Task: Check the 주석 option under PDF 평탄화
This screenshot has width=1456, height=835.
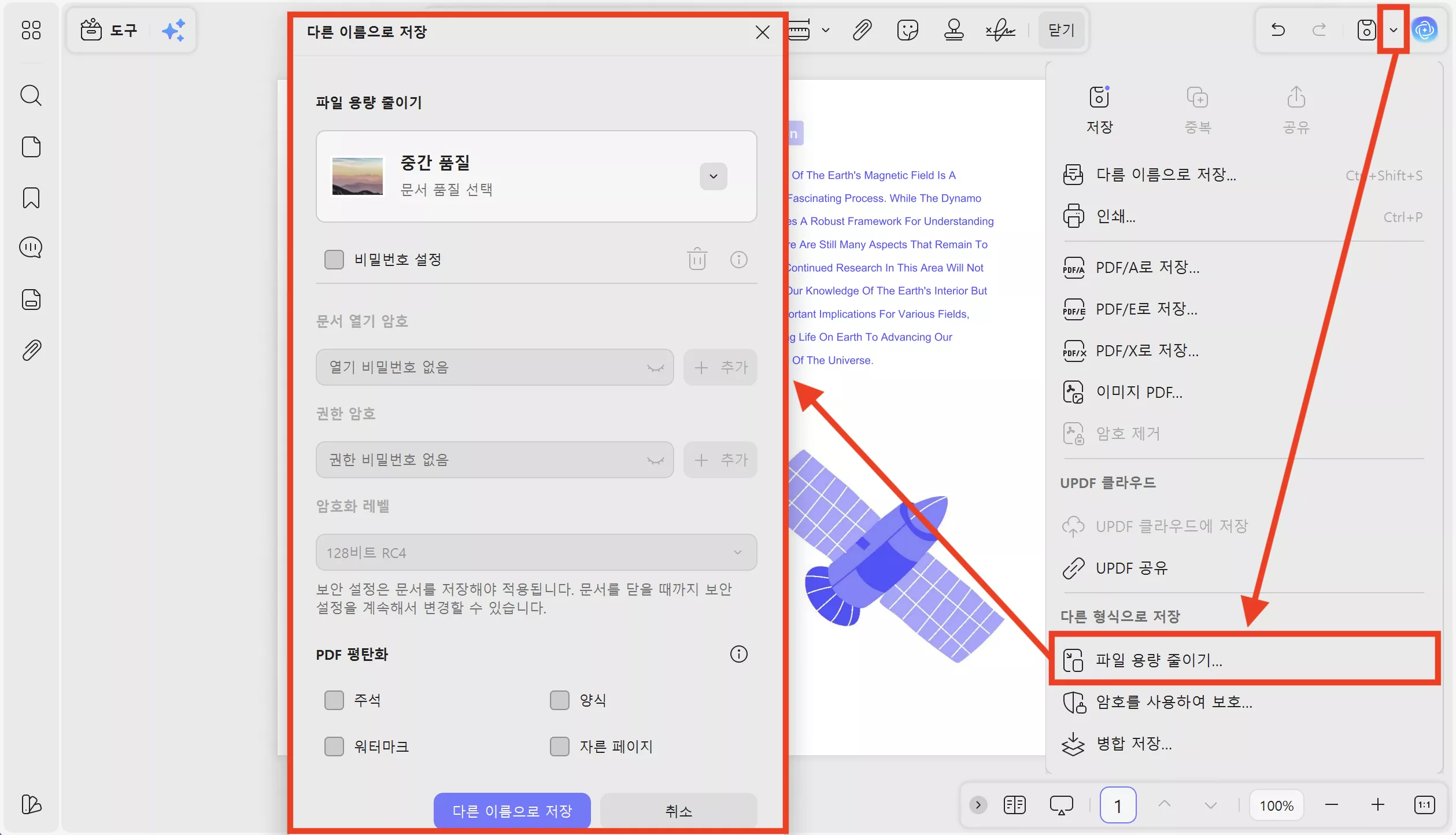Action: click(x=335, y=700)
